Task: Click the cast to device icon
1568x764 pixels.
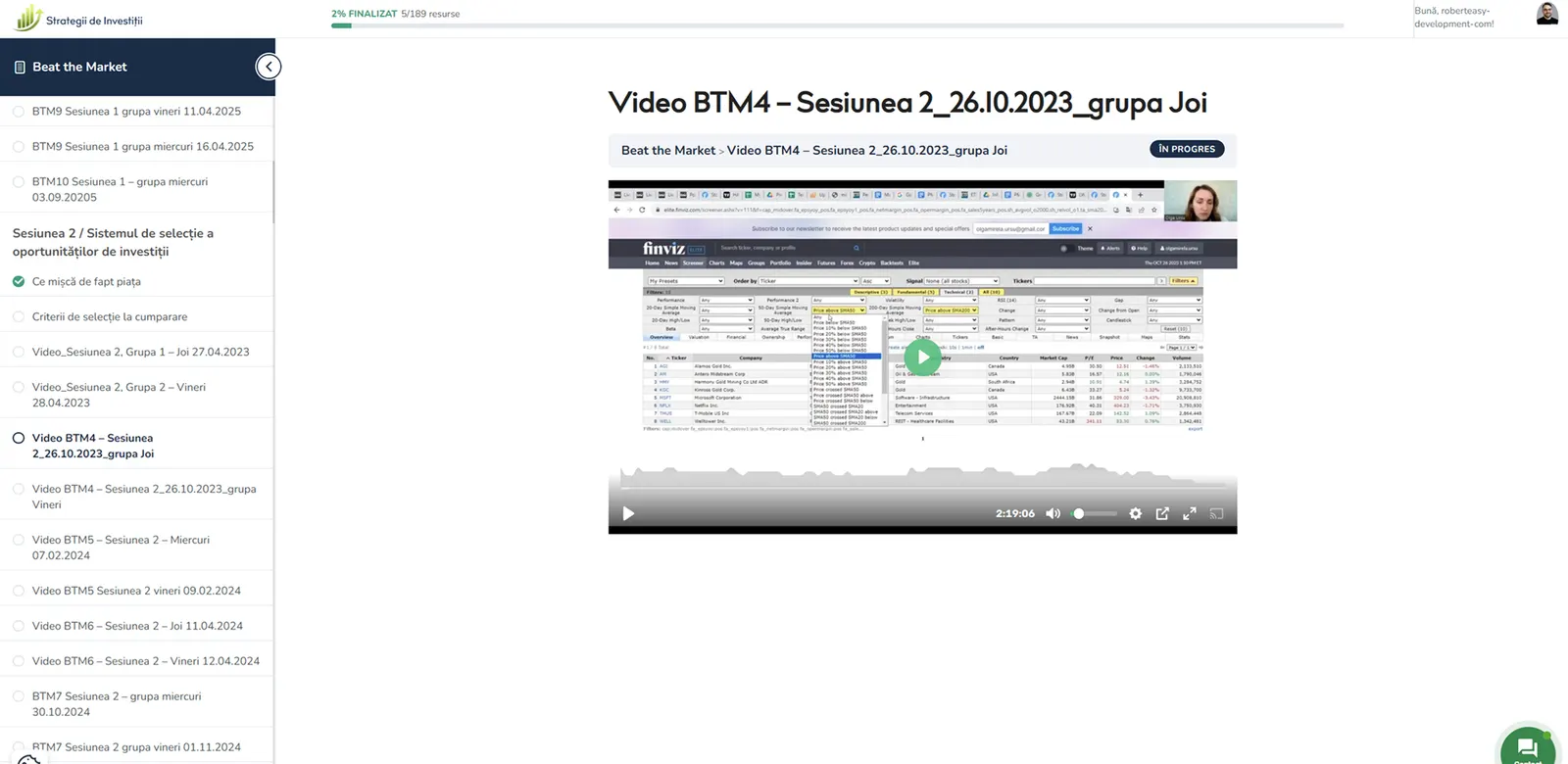Action: click(x=1216, y=513)
